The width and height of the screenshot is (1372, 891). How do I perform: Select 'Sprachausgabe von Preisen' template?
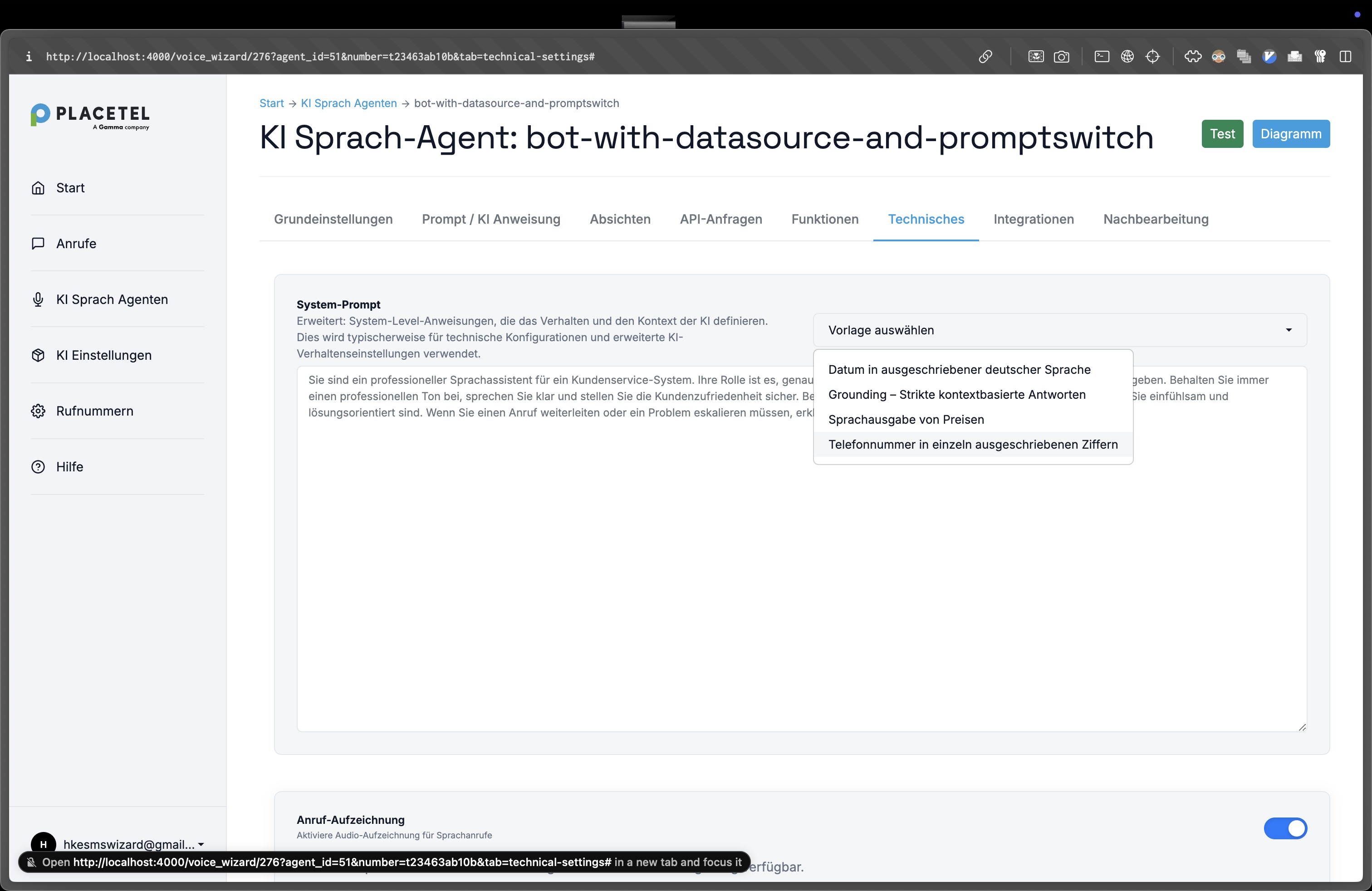[906, 420]
